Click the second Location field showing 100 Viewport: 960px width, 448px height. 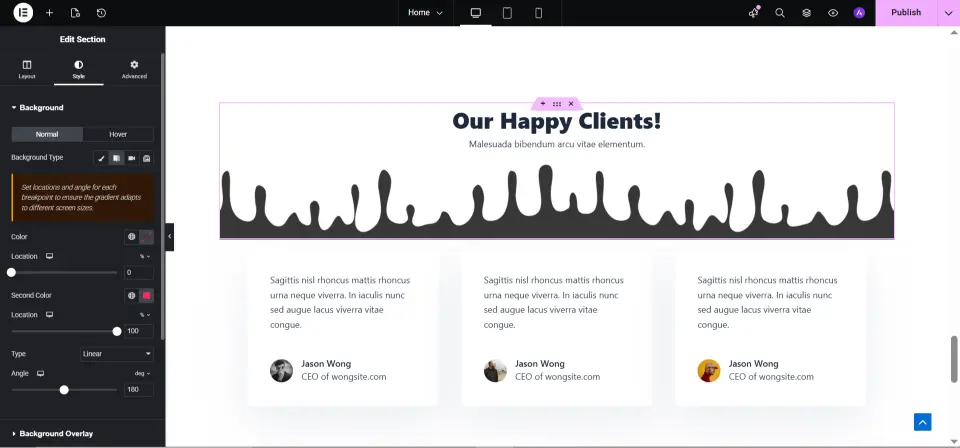139,331
